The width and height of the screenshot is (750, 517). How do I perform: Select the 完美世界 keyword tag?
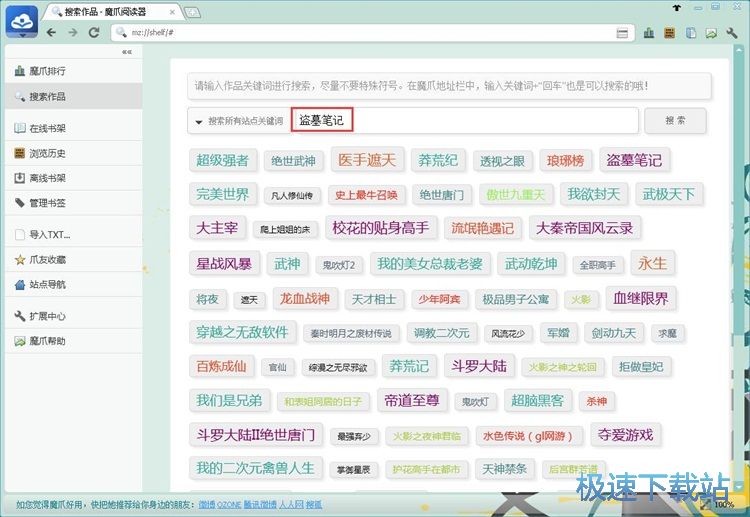(x=222, y=194)
